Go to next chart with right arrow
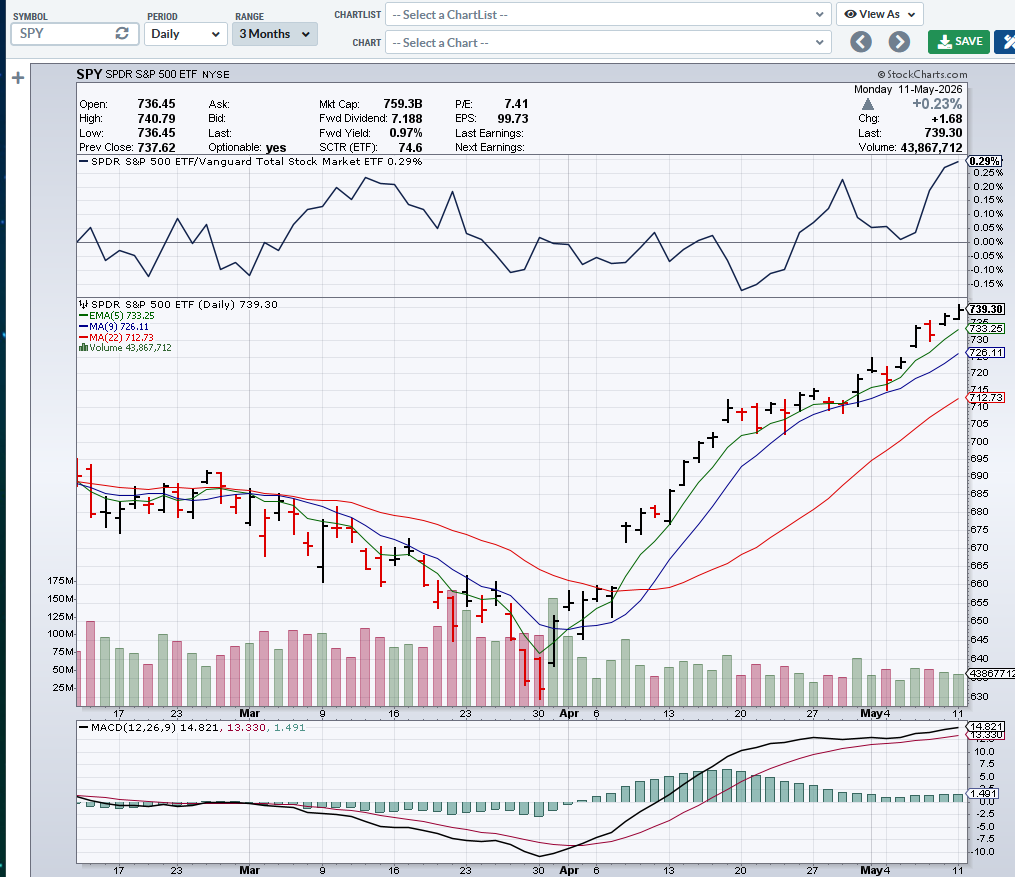Screen dimensions: 1015x877 [899, 42]
